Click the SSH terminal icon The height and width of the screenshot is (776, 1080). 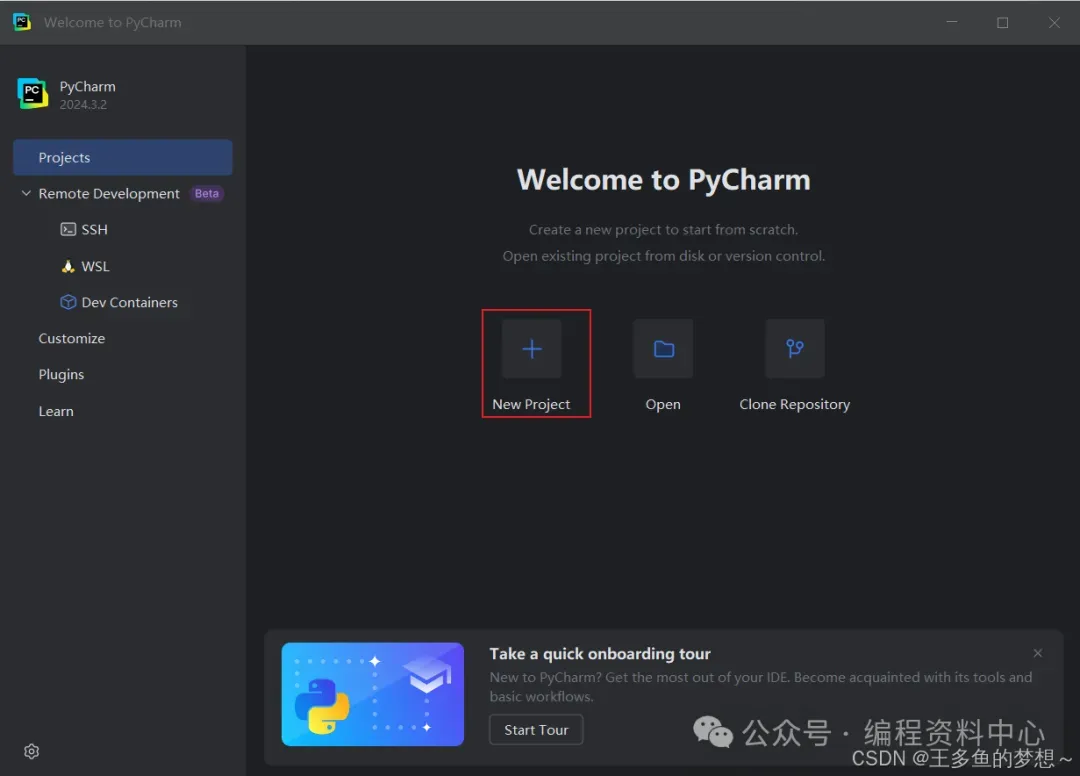coord(68,229)
